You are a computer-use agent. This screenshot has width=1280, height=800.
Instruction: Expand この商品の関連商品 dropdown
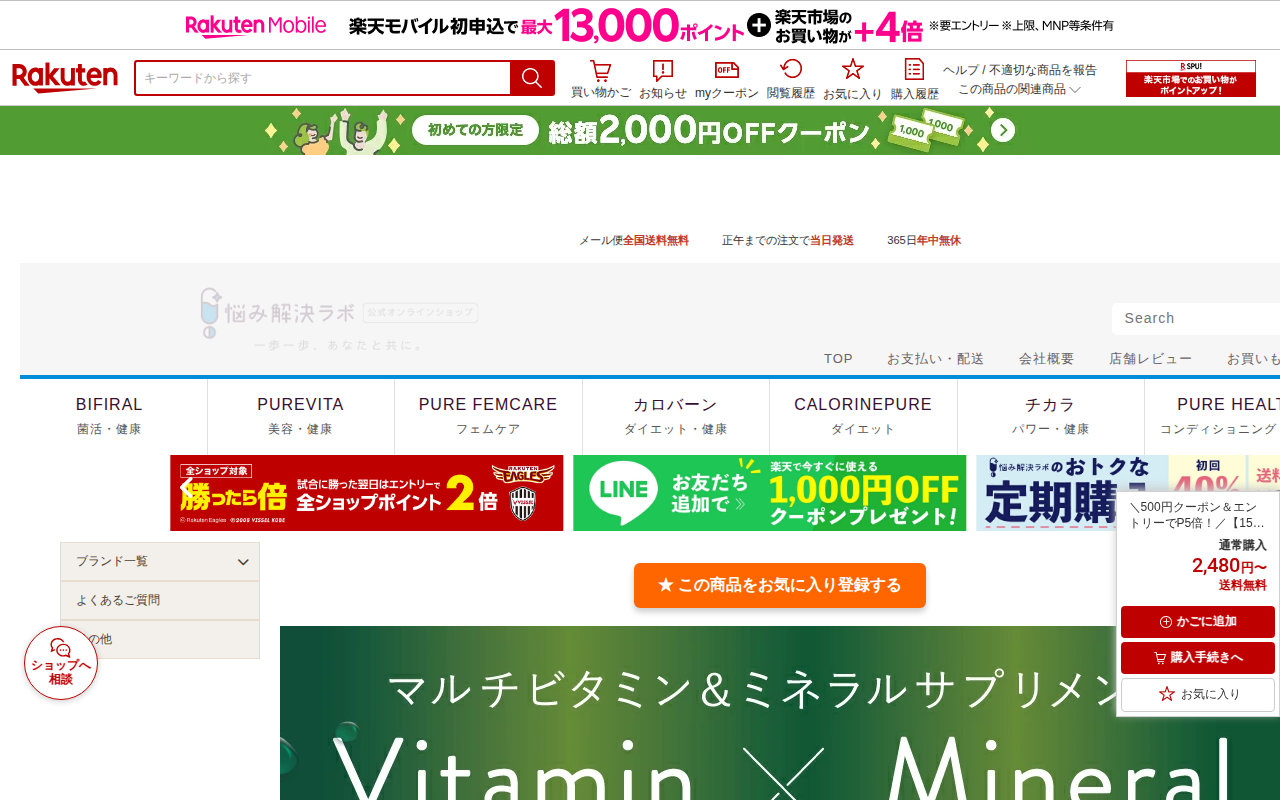point(1019,89)
